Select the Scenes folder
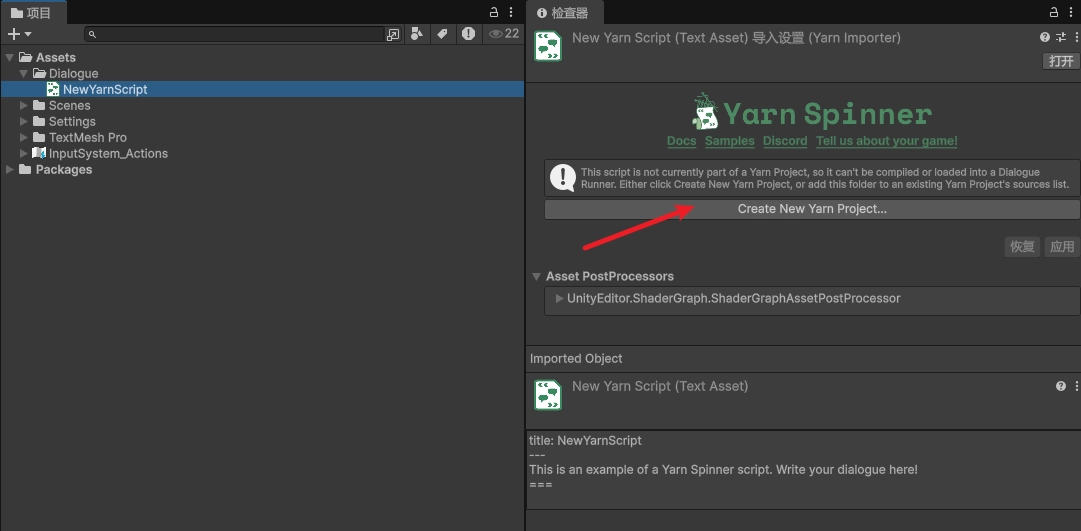This screenshot has height=531, width=1081. click(69, 106)
